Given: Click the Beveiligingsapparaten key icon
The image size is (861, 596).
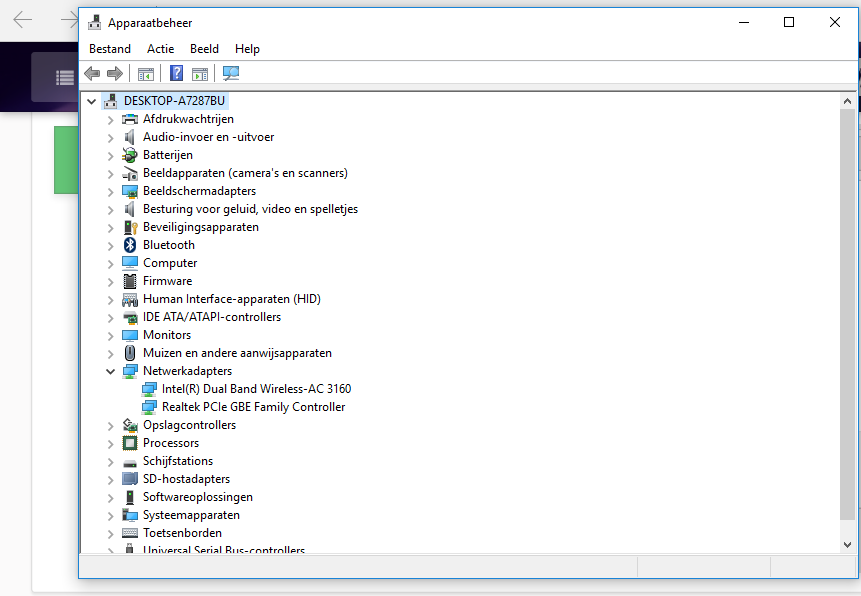Looking at the screenshot, I should 130,227.
